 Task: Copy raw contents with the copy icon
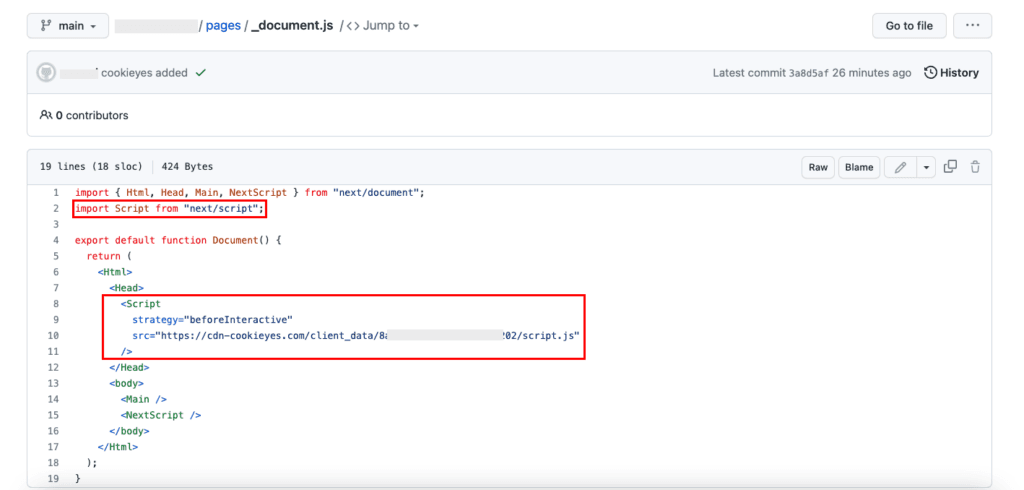(x=951, y=167)
